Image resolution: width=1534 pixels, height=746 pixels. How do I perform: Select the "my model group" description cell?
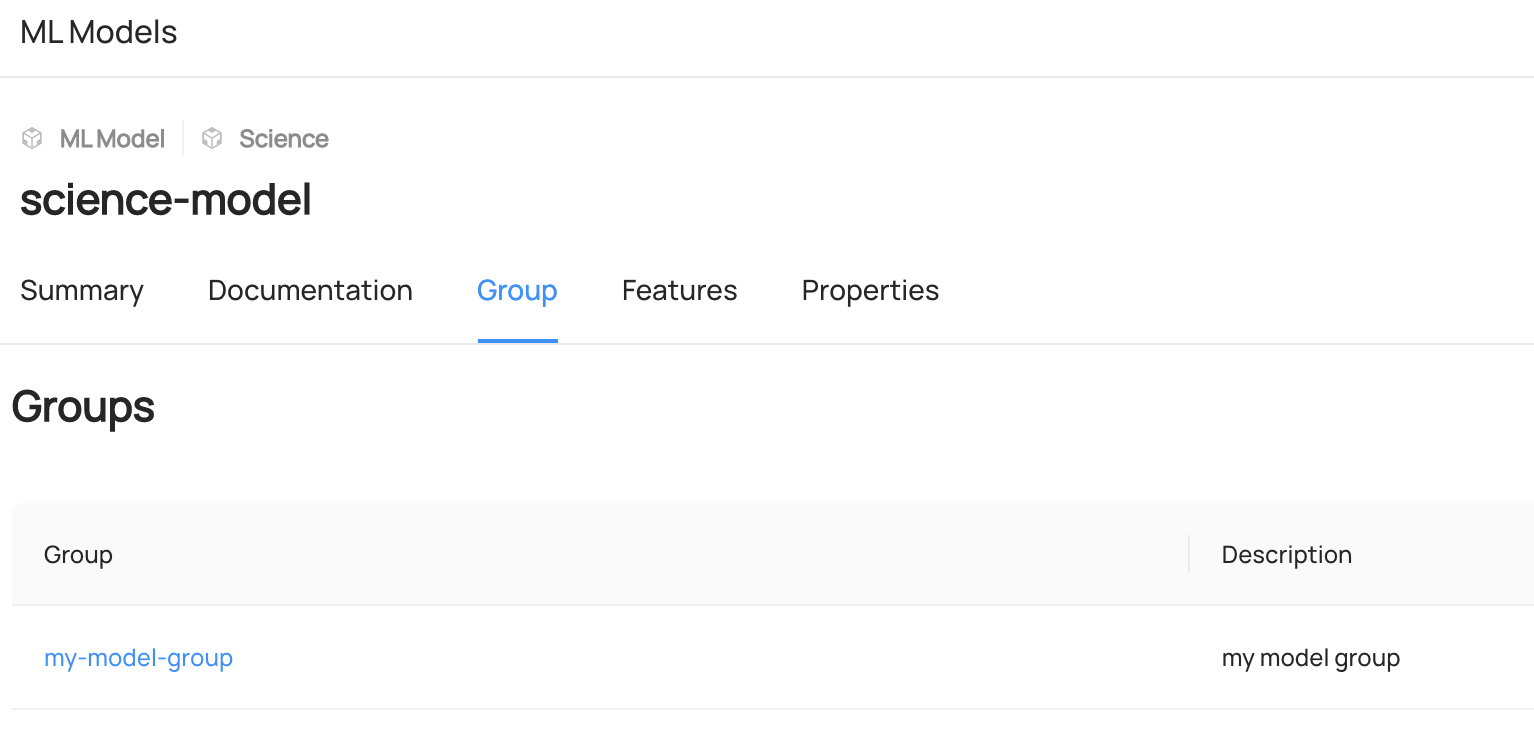click(x=1310, y=658)
